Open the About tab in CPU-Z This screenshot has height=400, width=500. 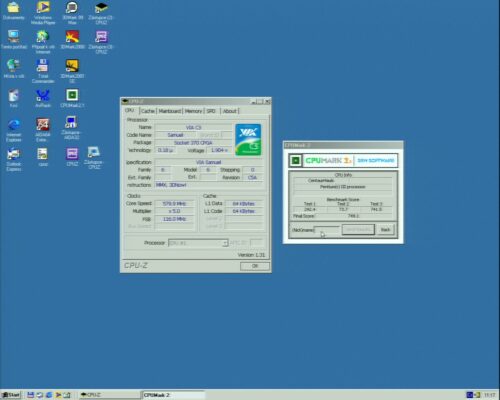(x=230, y=111)
